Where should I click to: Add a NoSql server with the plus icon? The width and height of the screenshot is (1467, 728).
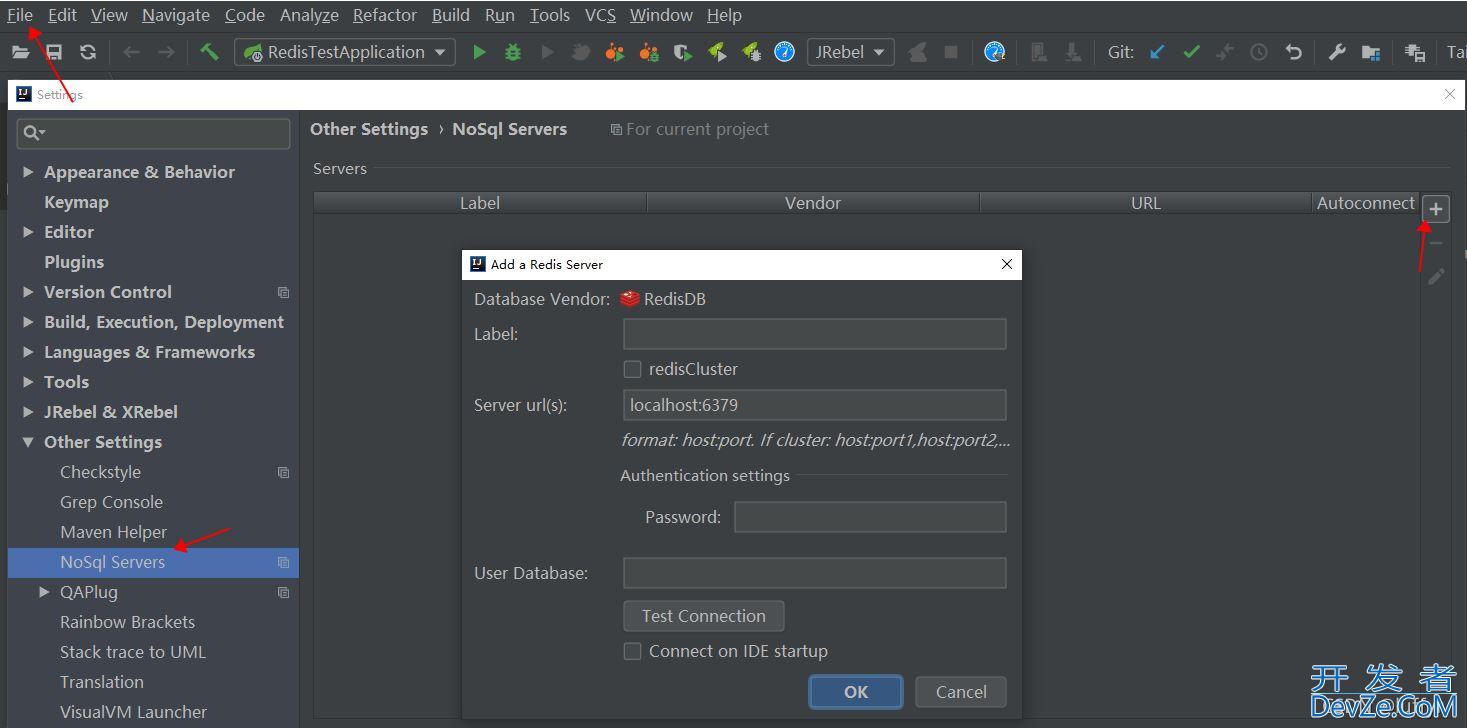(1436, 209)
